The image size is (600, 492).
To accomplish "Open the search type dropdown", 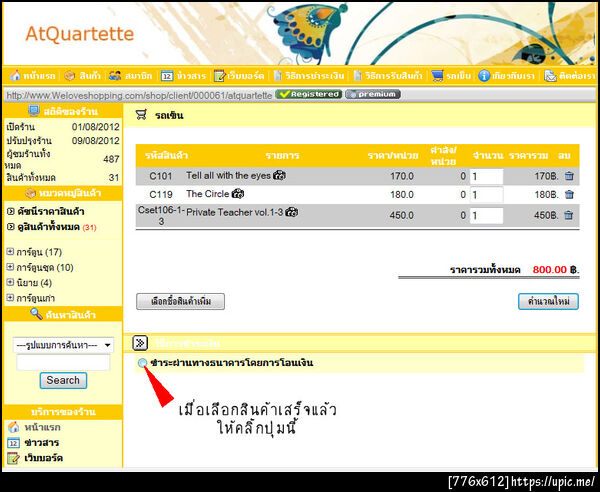I will coord(64,345).
